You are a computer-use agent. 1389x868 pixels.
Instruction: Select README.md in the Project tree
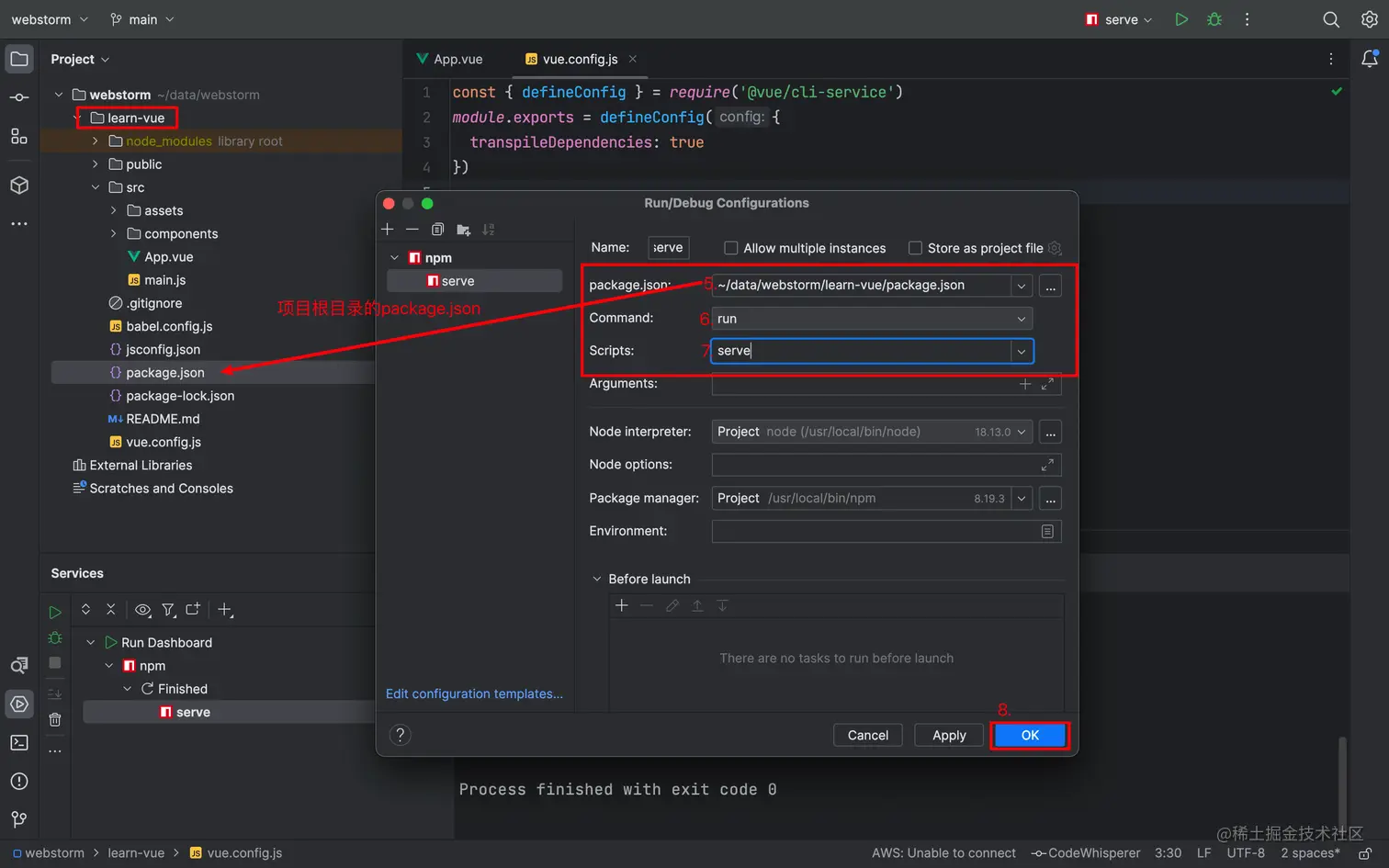point(163,419)
